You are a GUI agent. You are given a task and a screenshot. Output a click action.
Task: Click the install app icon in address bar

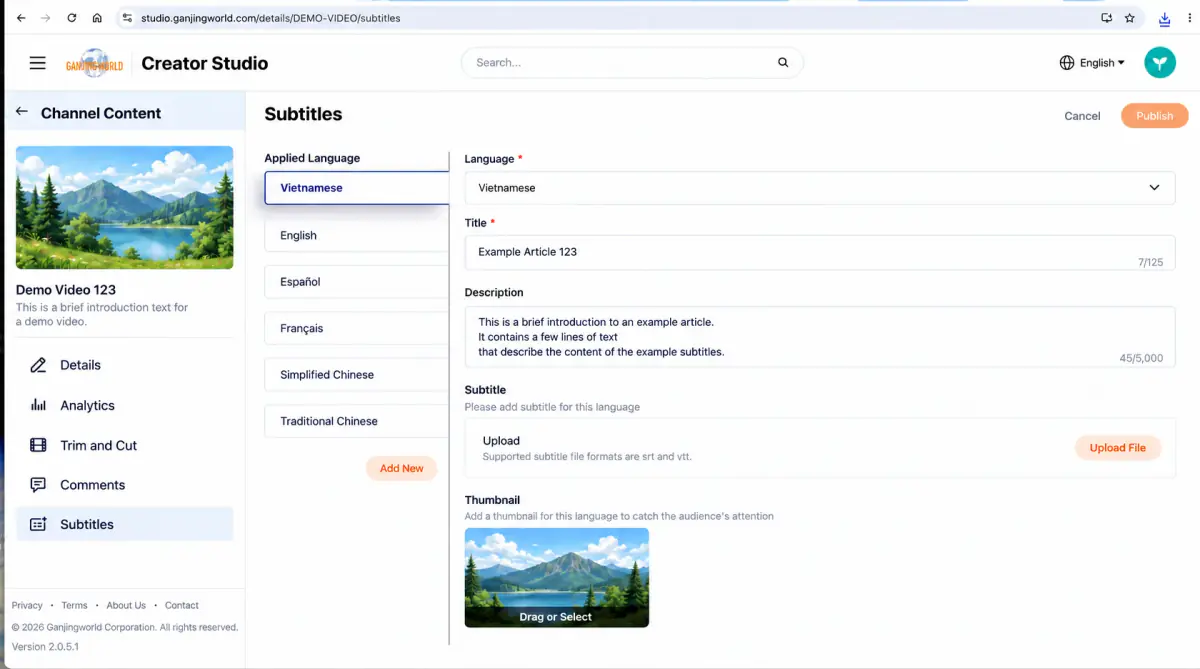(1106, 18)
